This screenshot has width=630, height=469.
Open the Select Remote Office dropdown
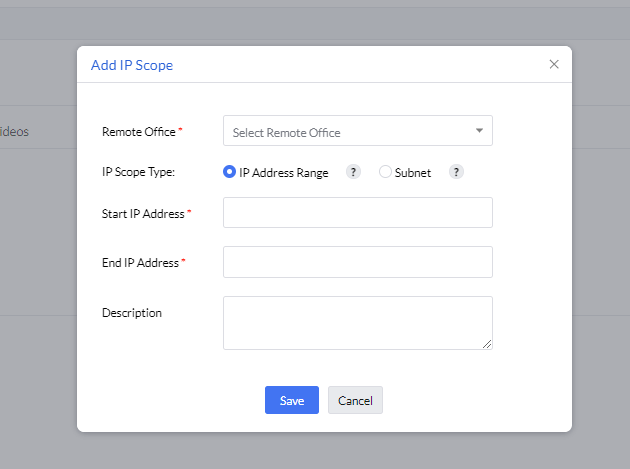click(x=350, y=132)
